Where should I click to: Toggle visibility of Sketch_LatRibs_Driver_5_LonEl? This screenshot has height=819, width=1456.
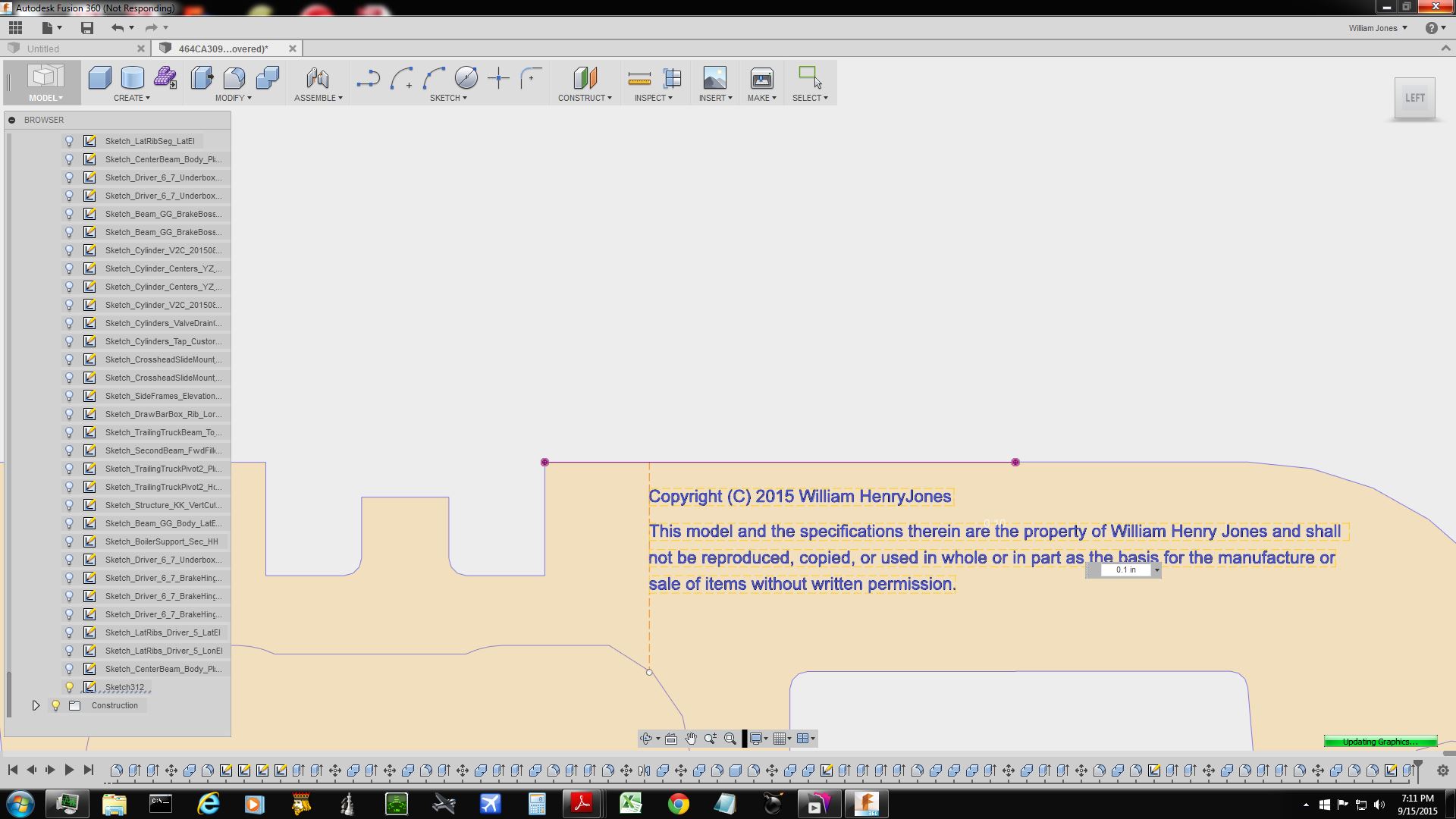(69, 651)
